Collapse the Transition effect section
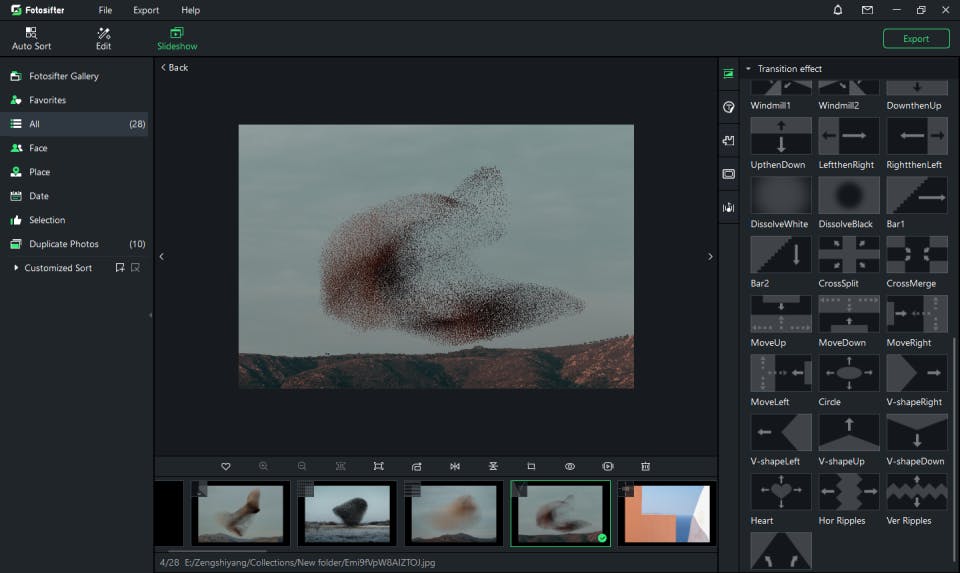The width and height of the screenshot is (960, 573). click(x=748, y=69)
